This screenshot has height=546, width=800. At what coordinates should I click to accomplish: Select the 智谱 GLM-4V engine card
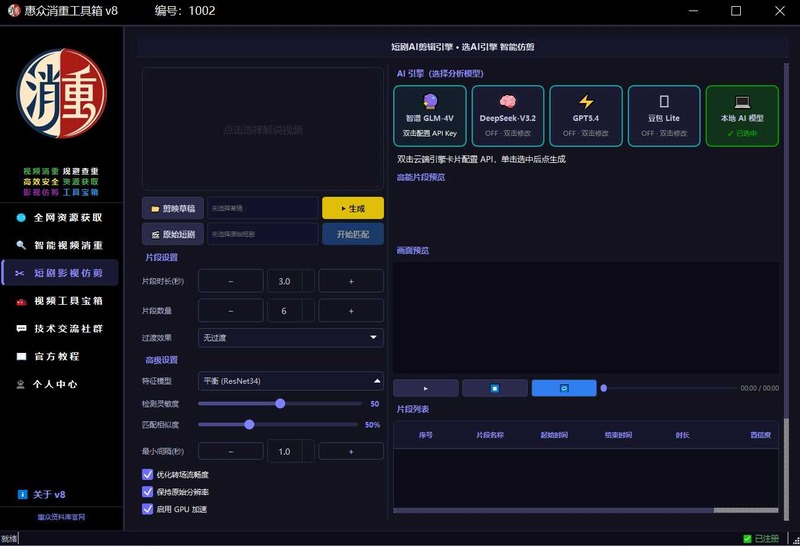(430, 116)
